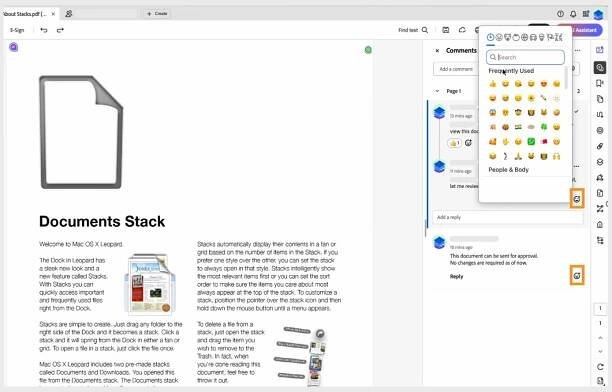Screen dimensions: 612x392
Task: Click the save icon in toolbar
Action: point(446,30)
